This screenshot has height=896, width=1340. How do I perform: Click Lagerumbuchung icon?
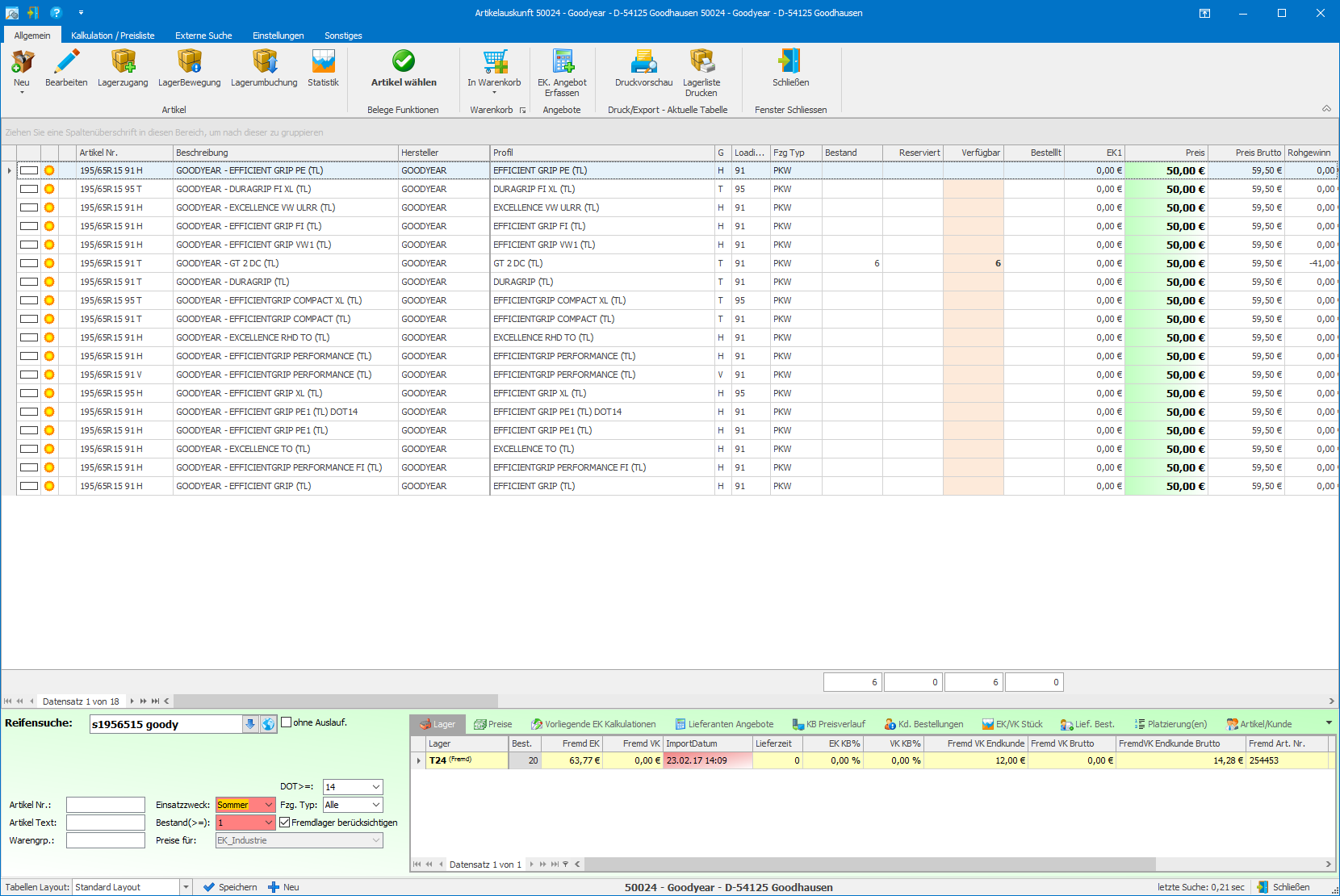point(264,61)
